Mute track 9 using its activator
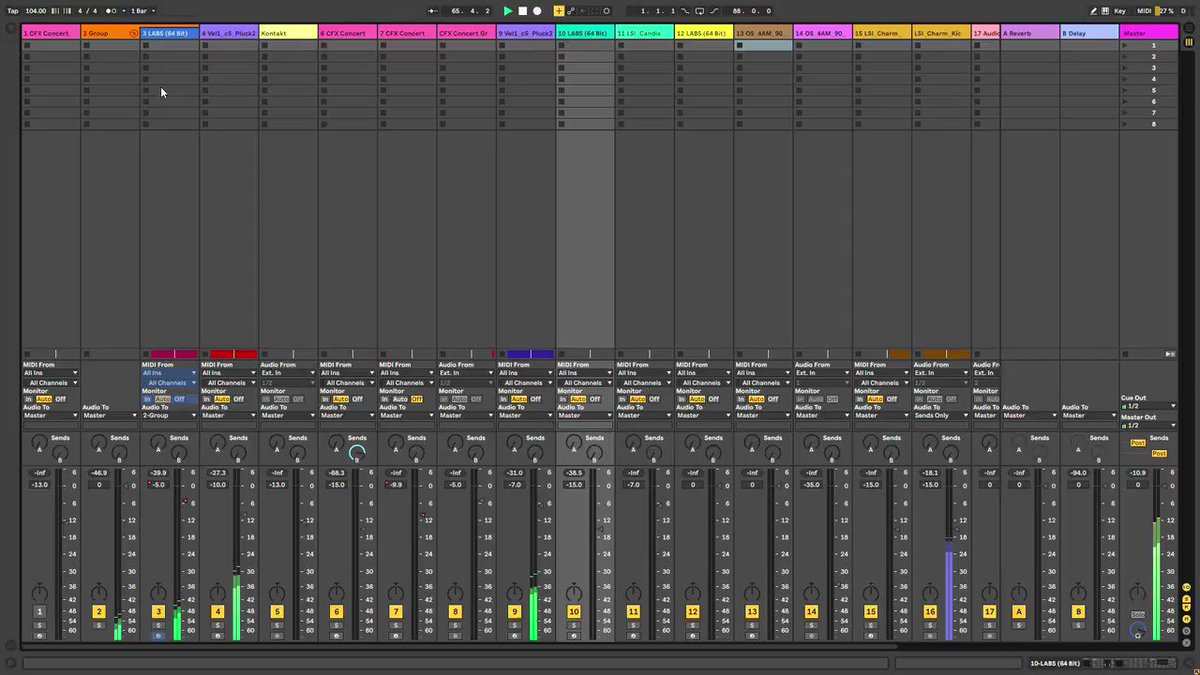The height and width of the screenshot is (675, 1200). (x=515, y=611)
